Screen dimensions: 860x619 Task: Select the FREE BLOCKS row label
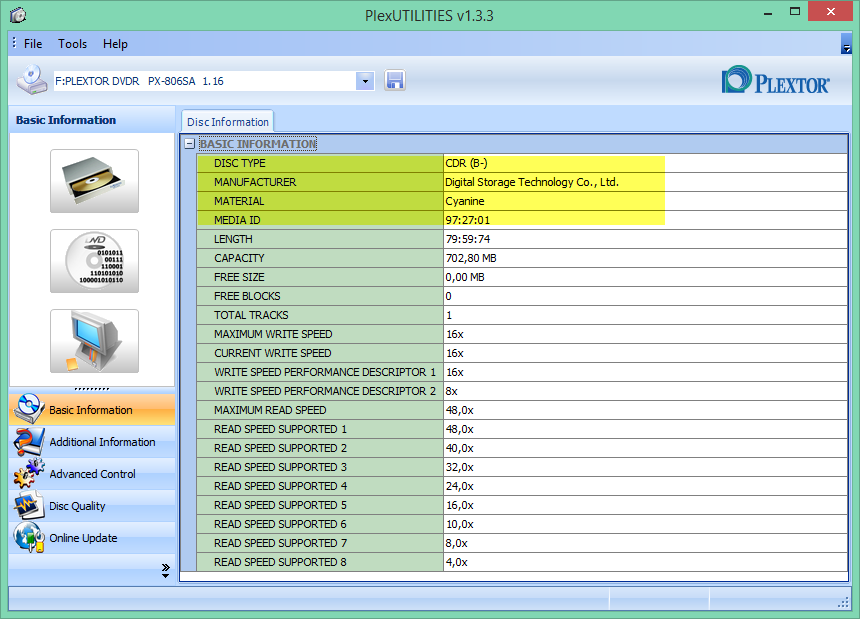[x=320, y=296]
